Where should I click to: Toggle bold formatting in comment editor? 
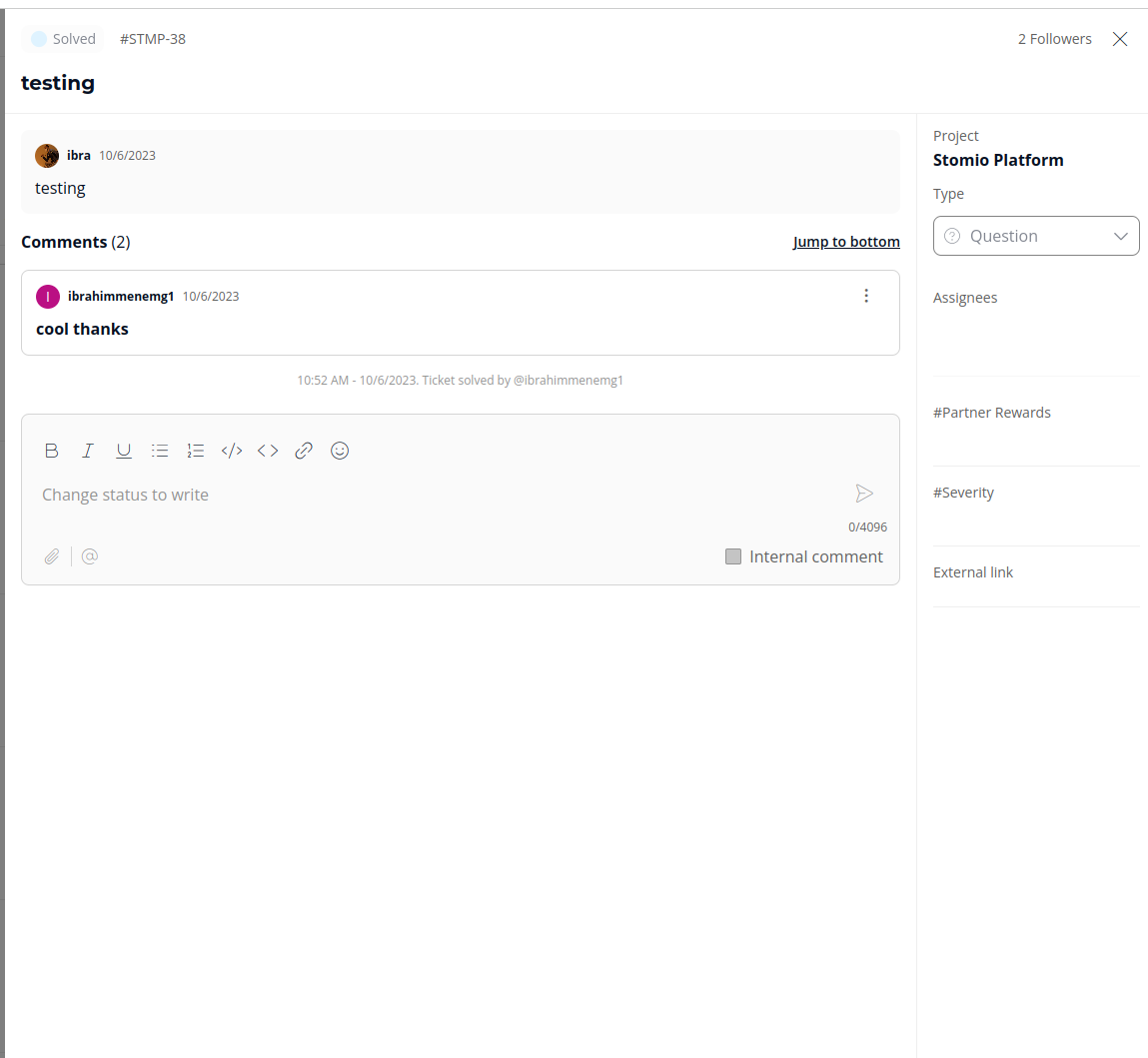point(52,451)
